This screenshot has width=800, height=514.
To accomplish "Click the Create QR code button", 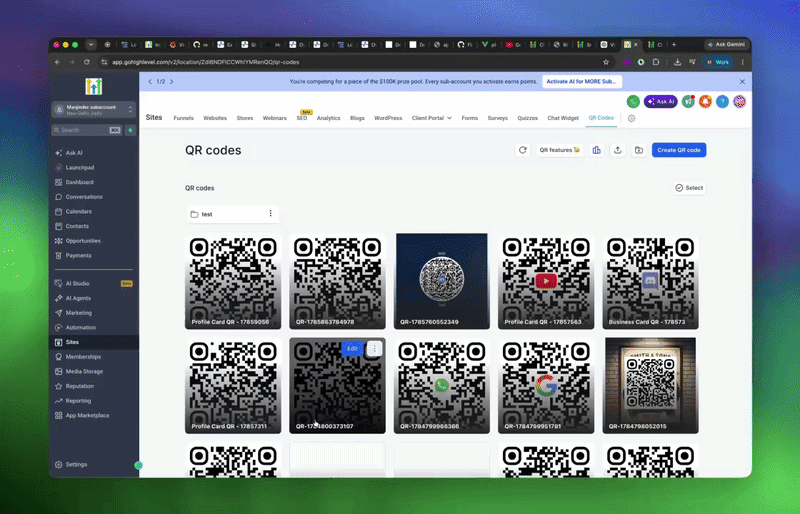I will point(679,150).
